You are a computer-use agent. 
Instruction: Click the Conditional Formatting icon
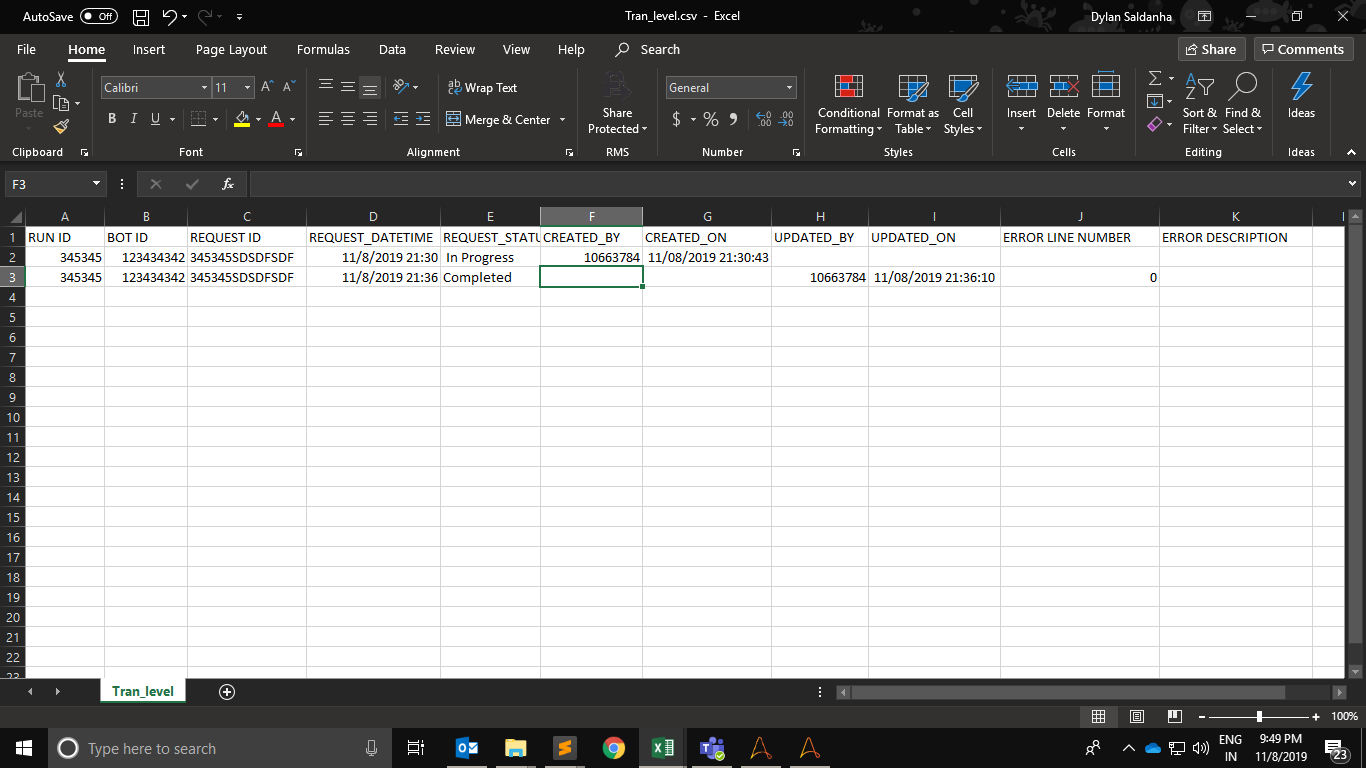(848, 104)
